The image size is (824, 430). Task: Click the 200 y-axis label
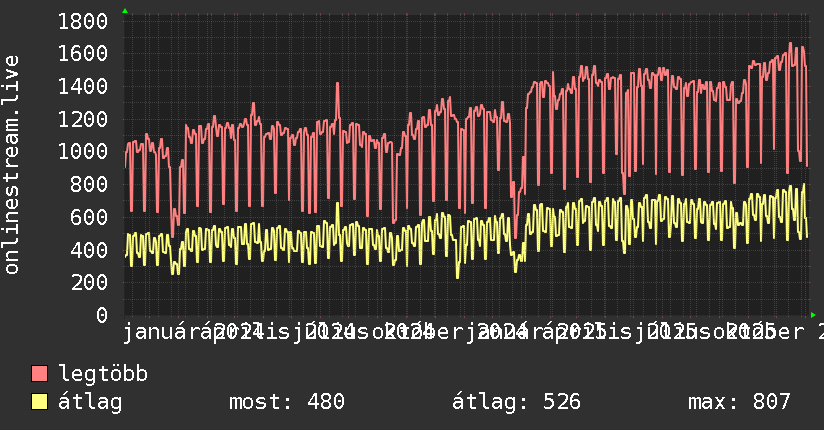click(x=89, y=282)
